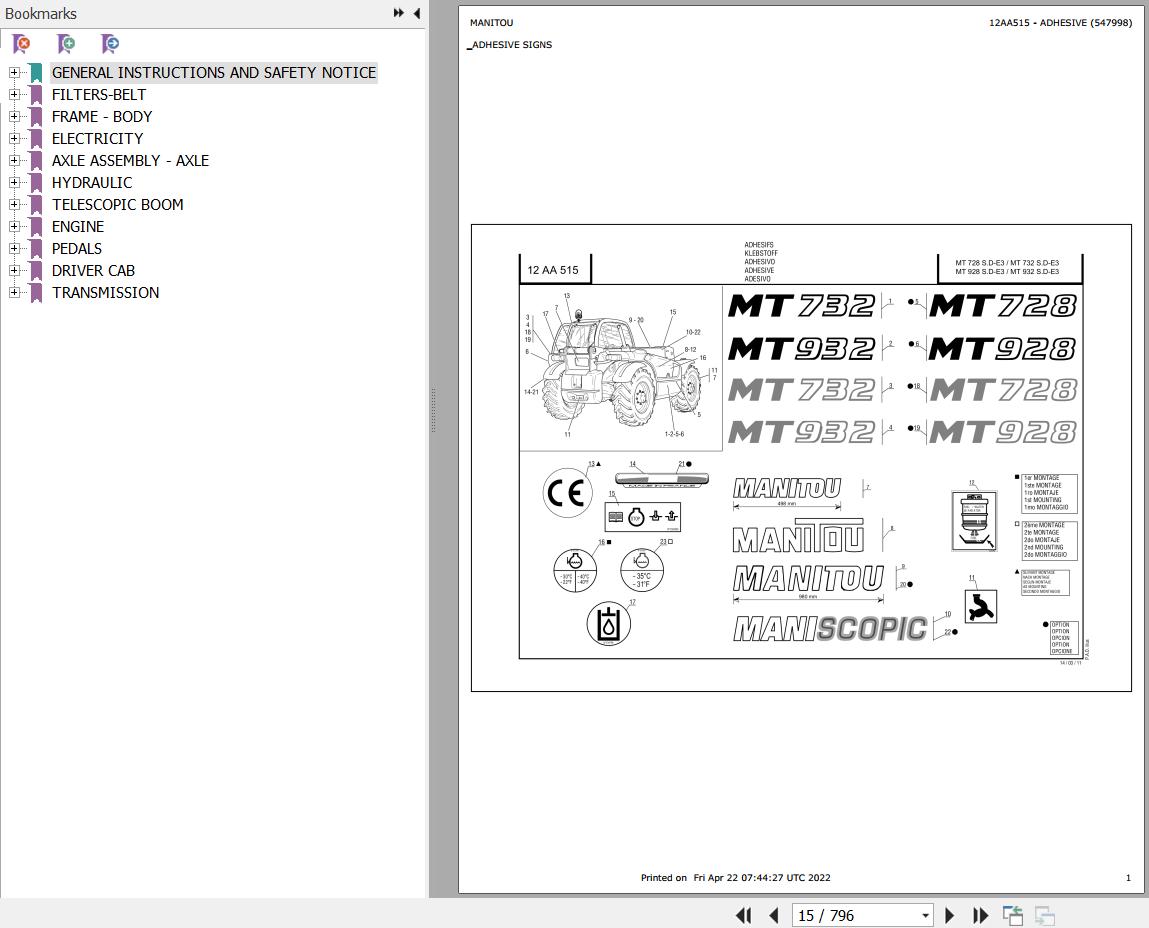Expand the ENGINE bookmark node
This screenshot has width=1149, height=928.
14,227
